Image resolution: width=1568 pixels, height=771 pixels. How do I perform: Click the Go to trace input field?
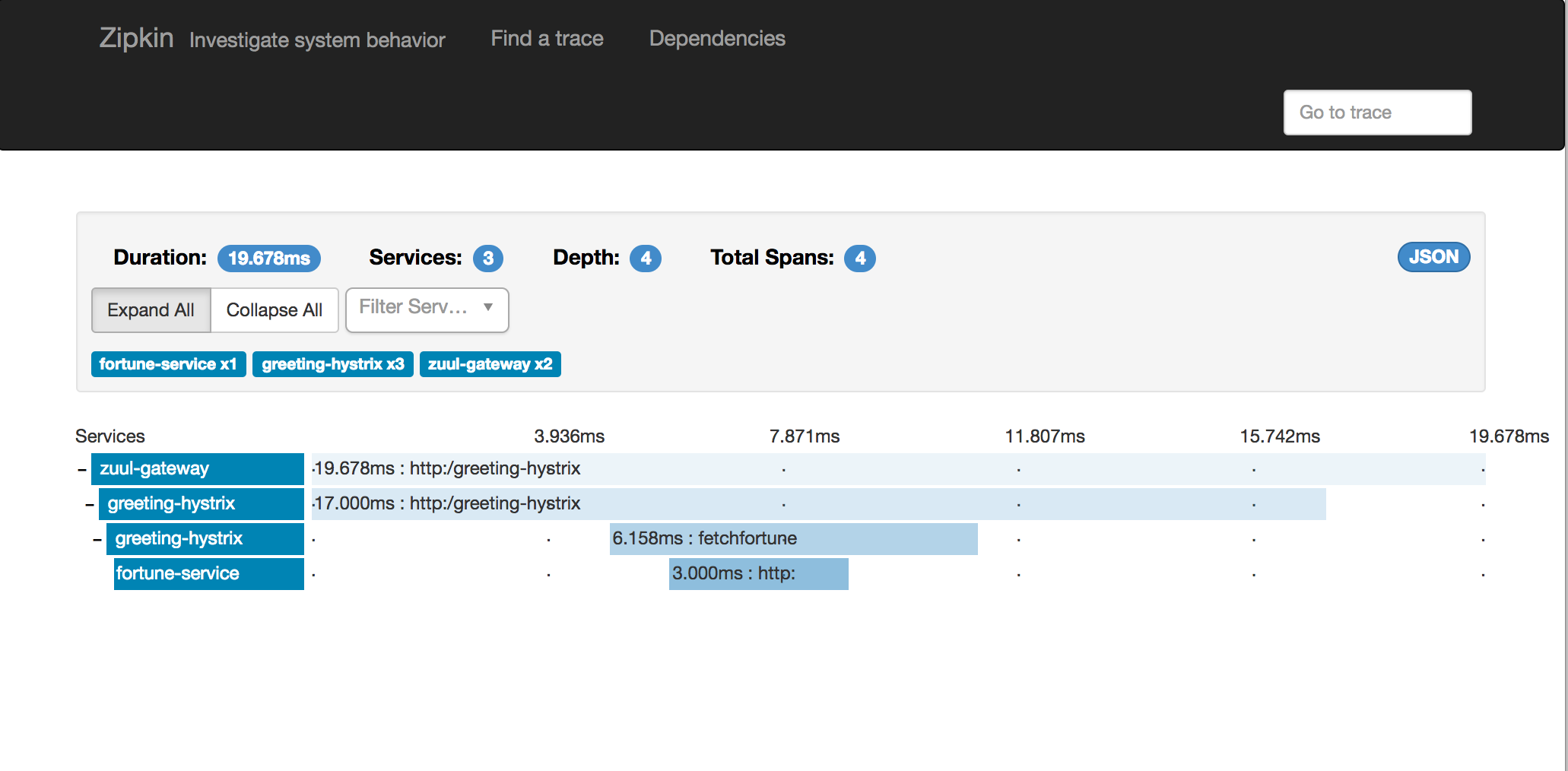tap(1377, 113)
